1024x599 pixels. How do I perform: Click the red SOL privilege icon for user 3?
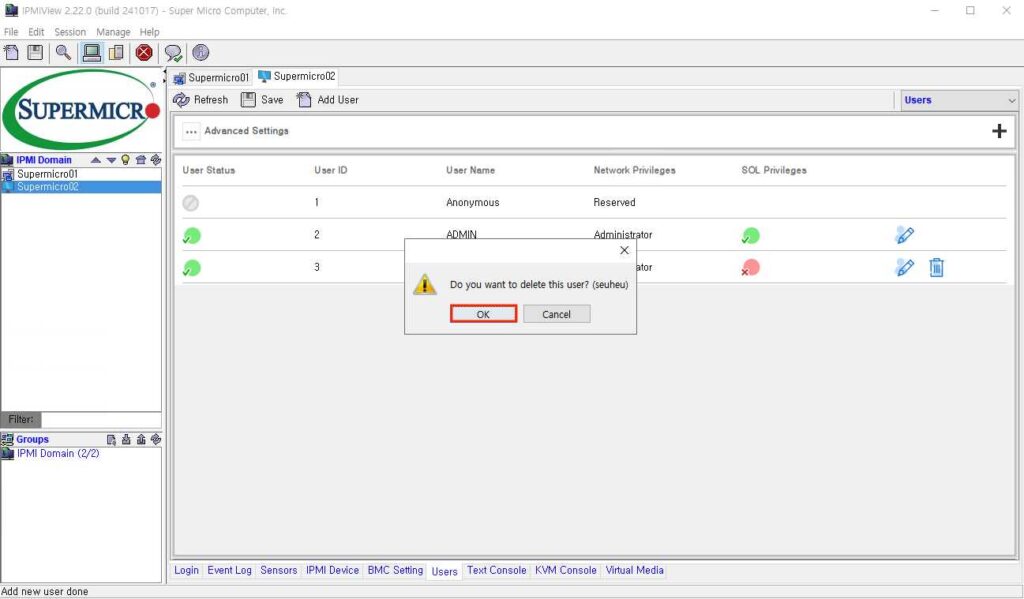(x=750, y=268)
